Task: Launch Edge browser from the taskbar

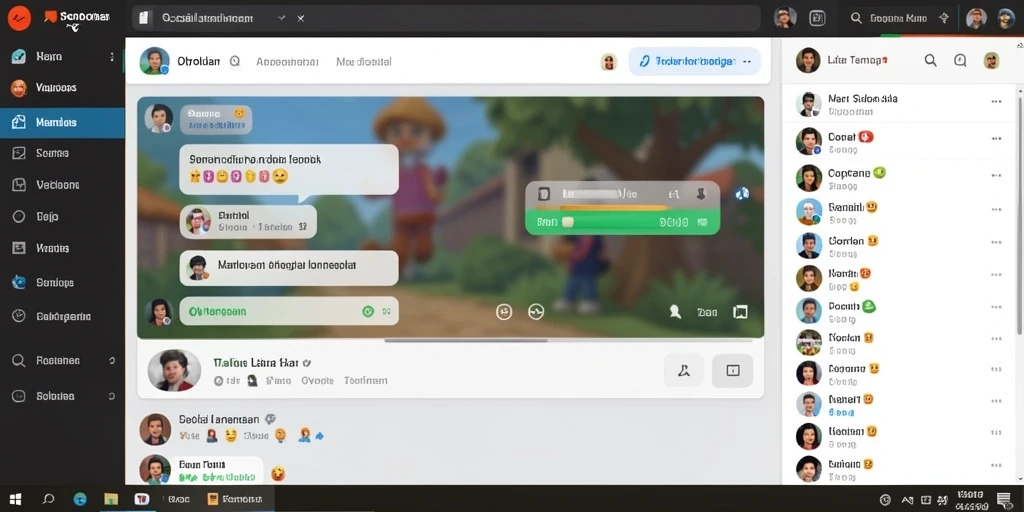Action: coord(80,499)
